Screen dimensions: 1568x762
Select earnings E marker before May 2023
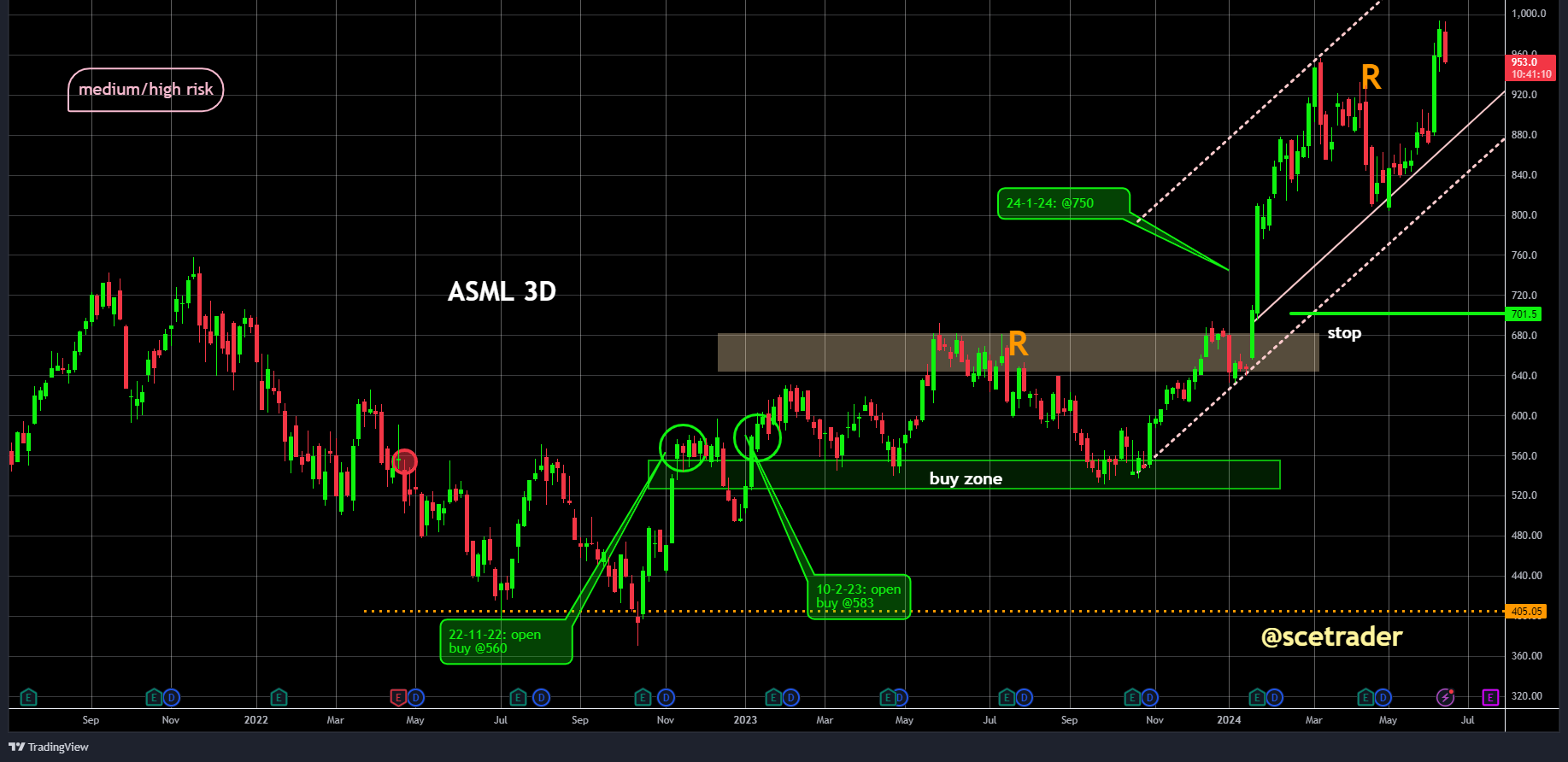889,698
